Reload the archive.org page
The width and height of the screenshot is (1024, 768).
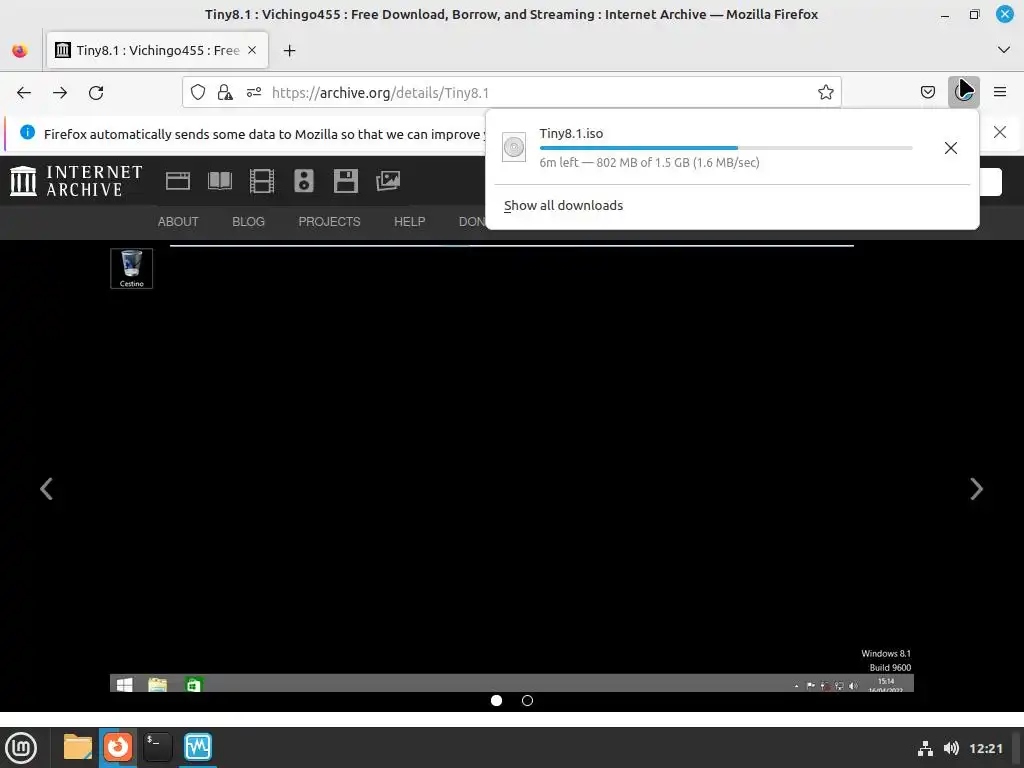point(96,93)
